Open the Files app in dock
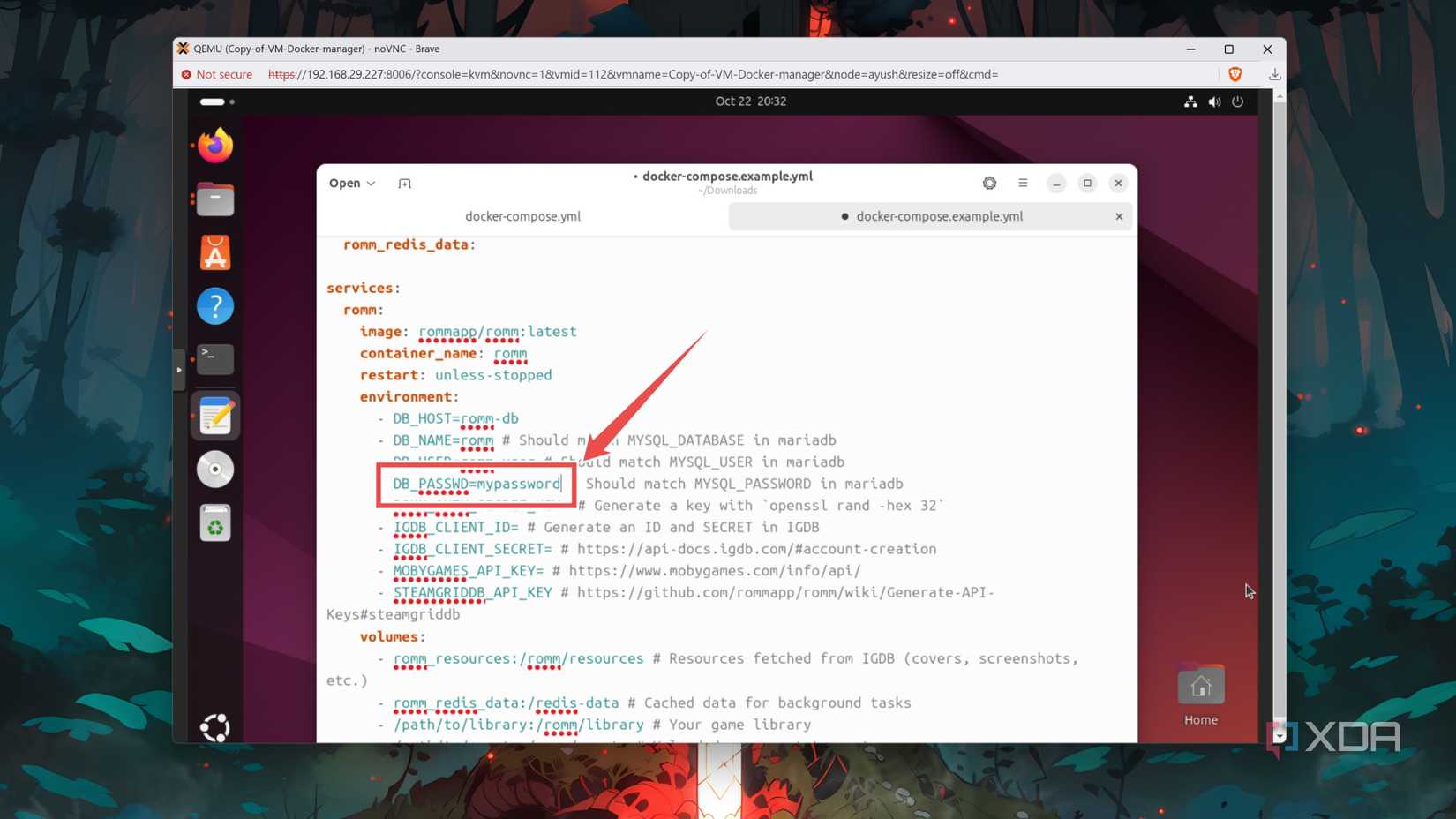 click(214, 199)
